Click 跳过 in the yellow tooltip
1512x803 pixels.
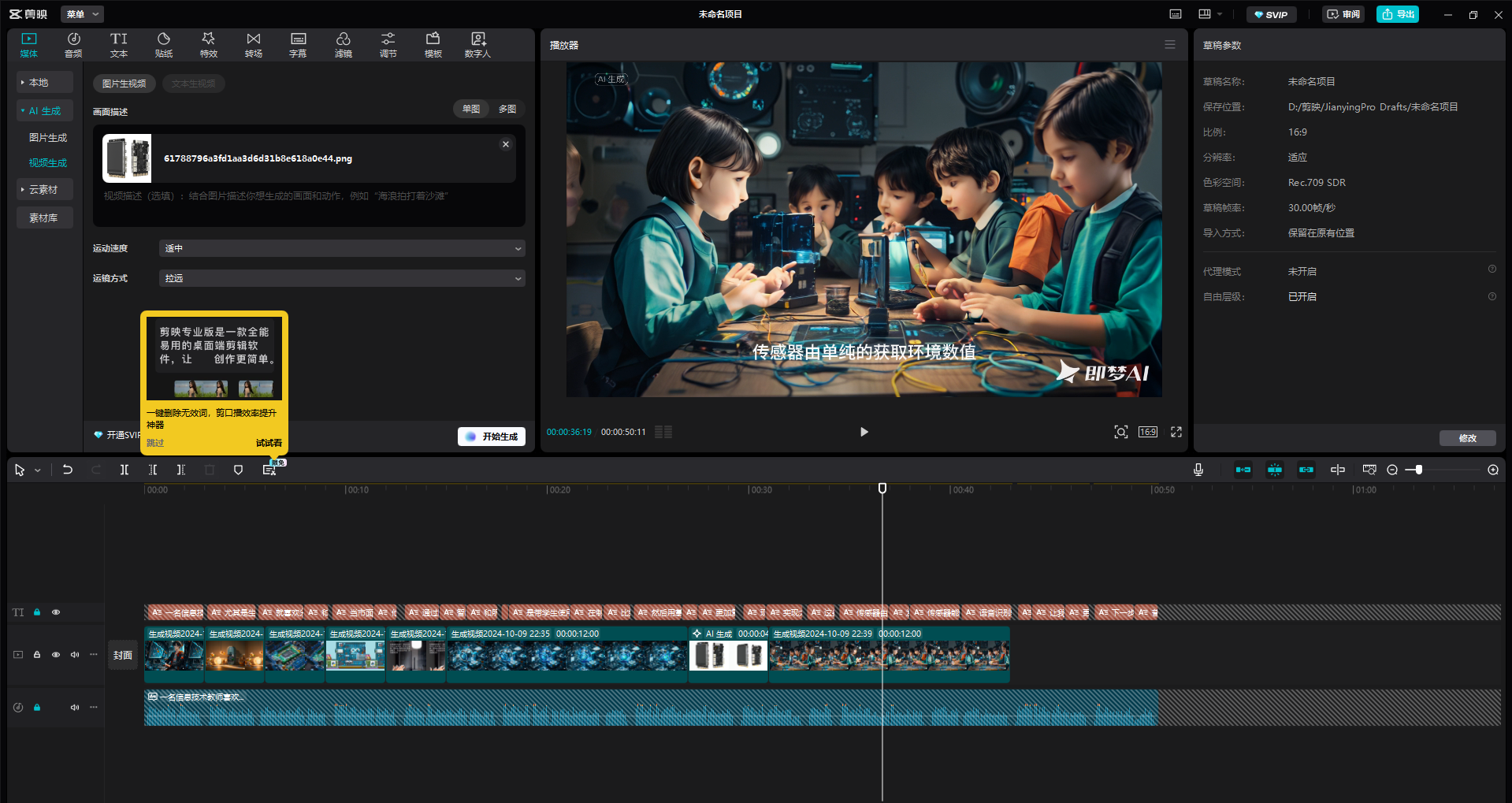tap(155, 443)
